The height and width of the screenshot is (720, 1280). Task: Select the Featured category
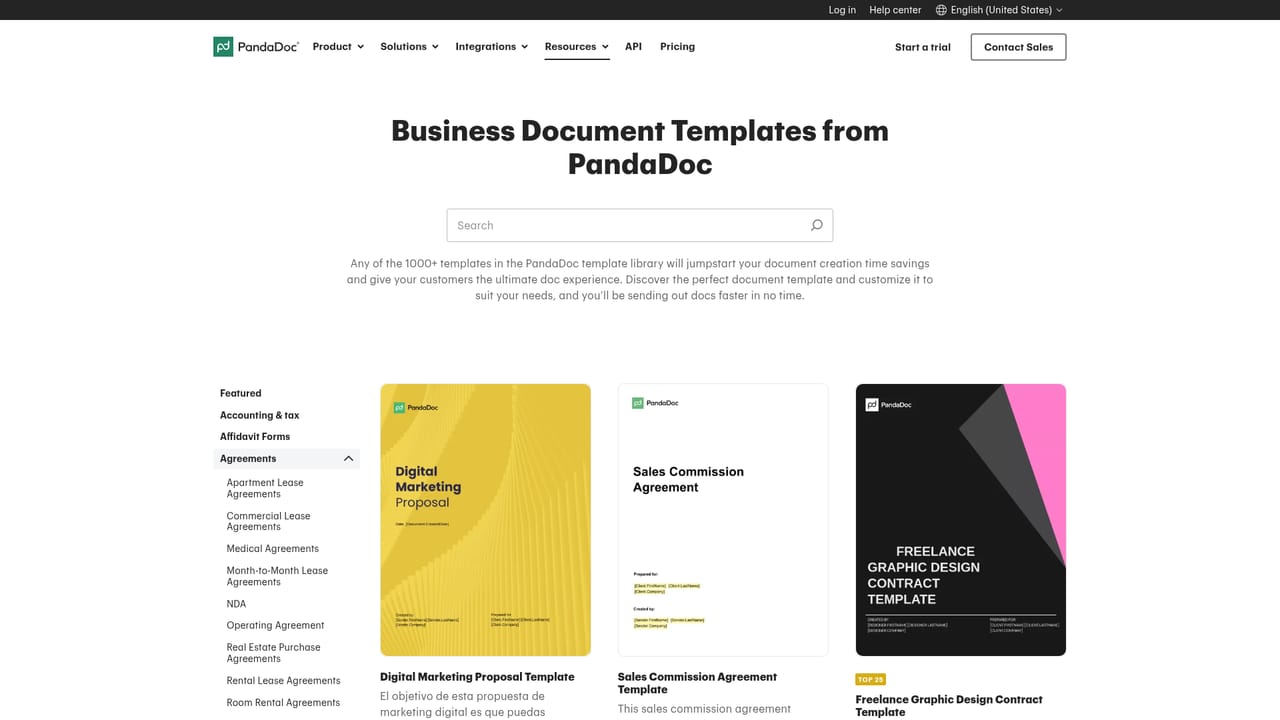coord(241,393)
